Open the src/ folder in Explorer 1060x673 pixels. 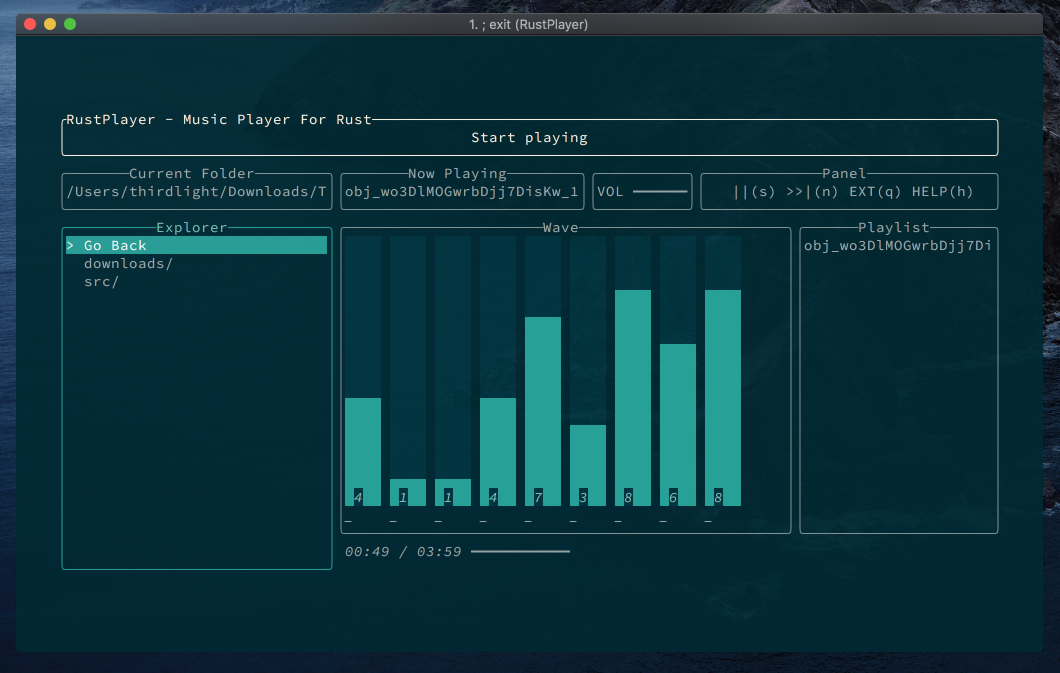tap(100, 281)
